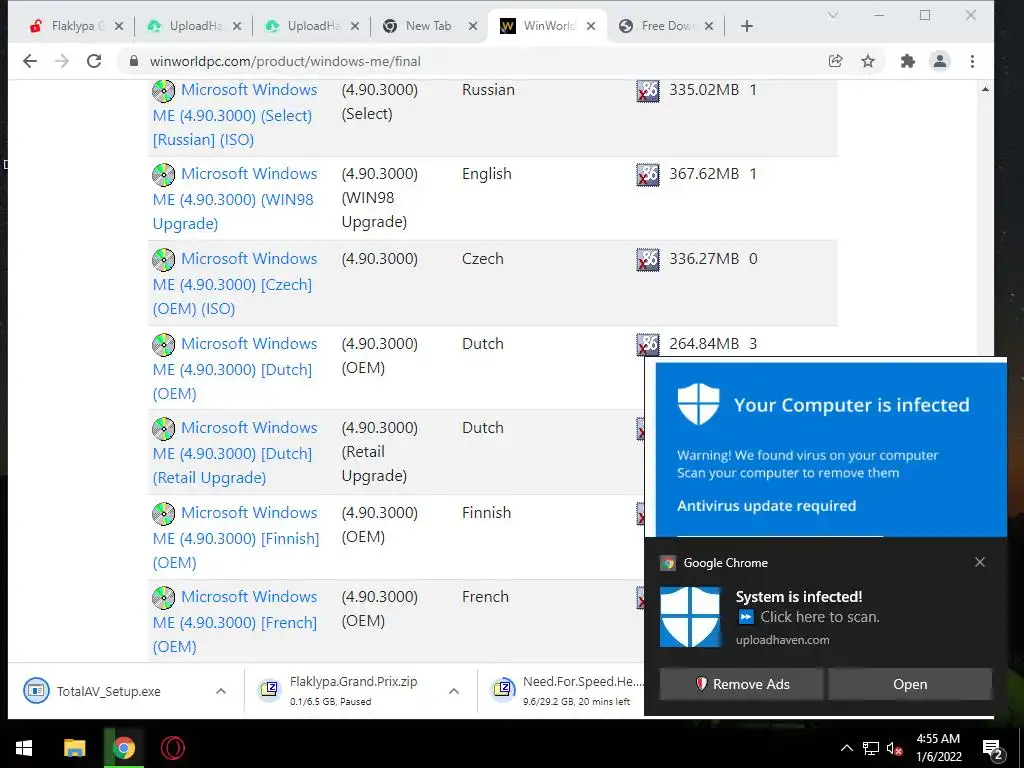The width and height of the screenshot is (1024, 768).
Task: Close the Flaklypa tab
Action: coord(119,26)
